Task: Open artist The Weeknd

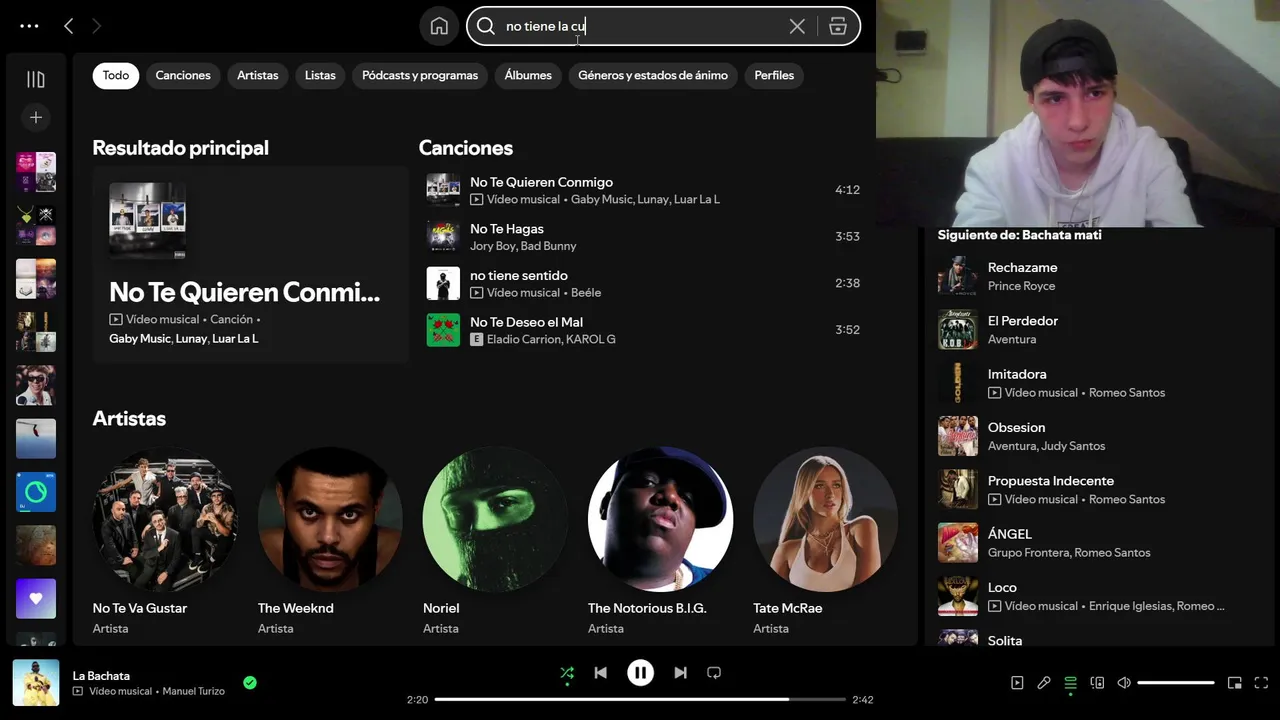Action: (330, 541)
